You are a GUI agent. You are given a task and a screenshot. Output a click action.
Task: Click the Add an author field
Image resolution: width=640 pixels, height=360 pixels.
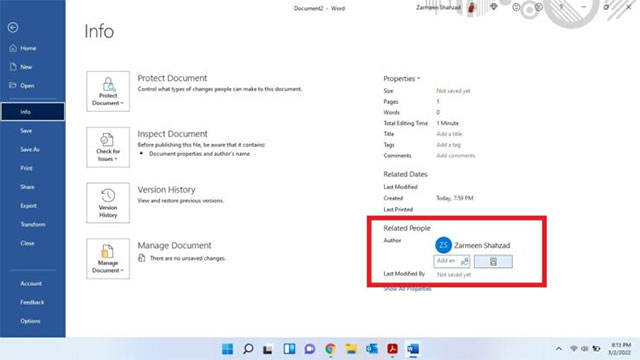446,261
